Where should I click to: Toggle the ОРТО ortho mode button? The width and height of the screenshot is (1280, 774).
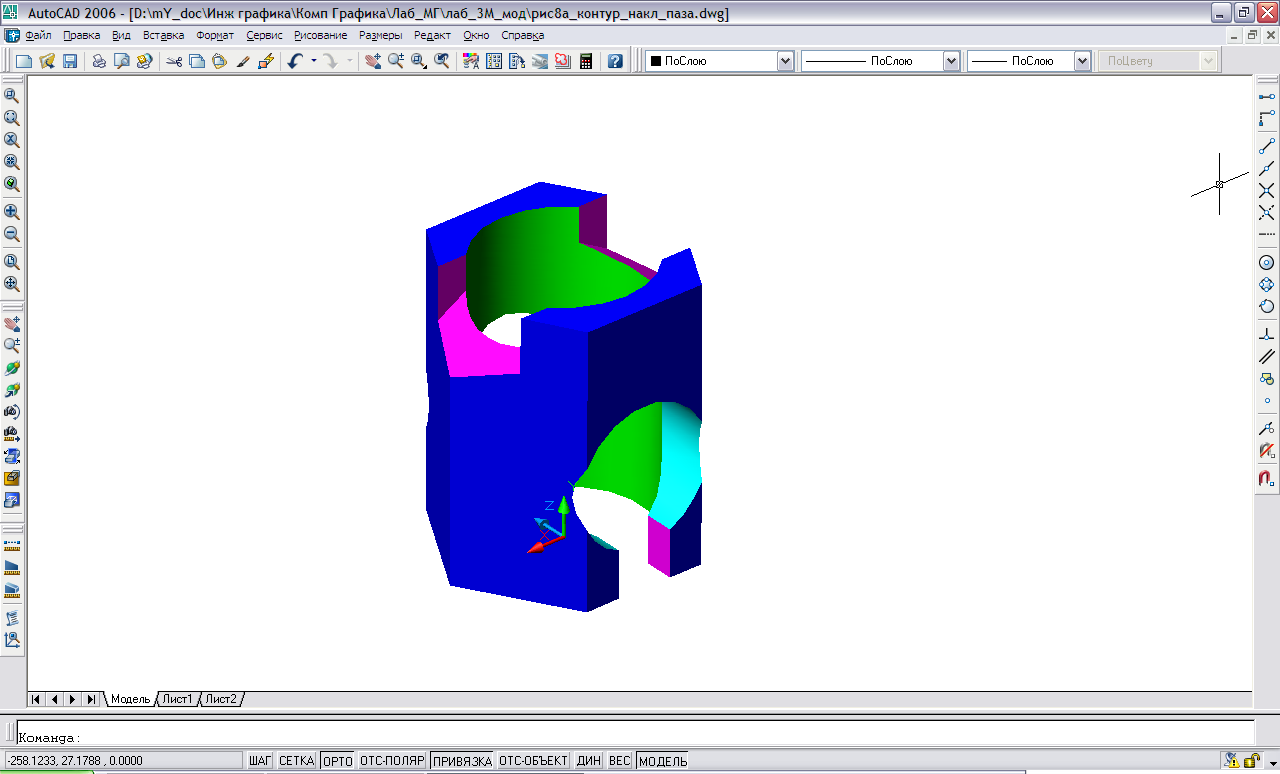338,761
